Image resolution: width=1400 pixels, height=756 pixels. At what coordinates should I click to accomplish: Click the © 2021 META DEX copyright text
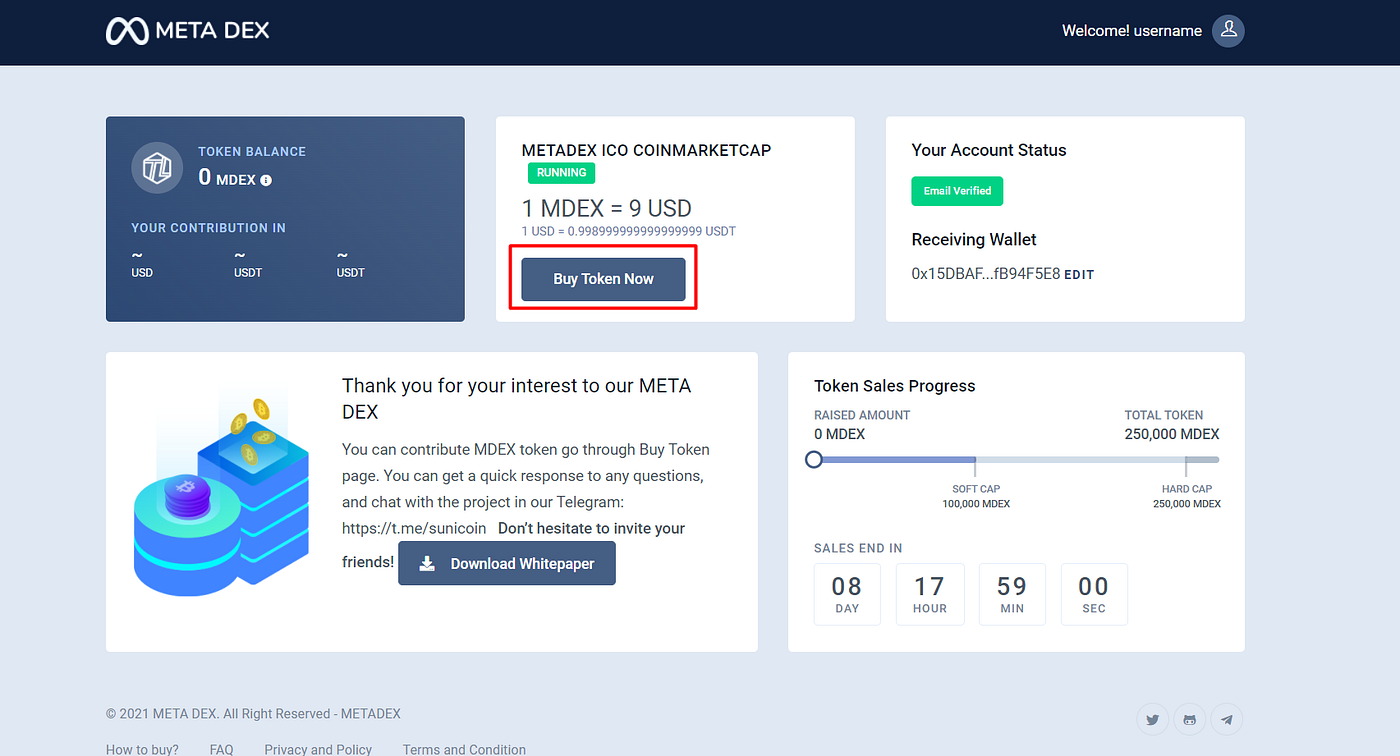click(253, 714)
